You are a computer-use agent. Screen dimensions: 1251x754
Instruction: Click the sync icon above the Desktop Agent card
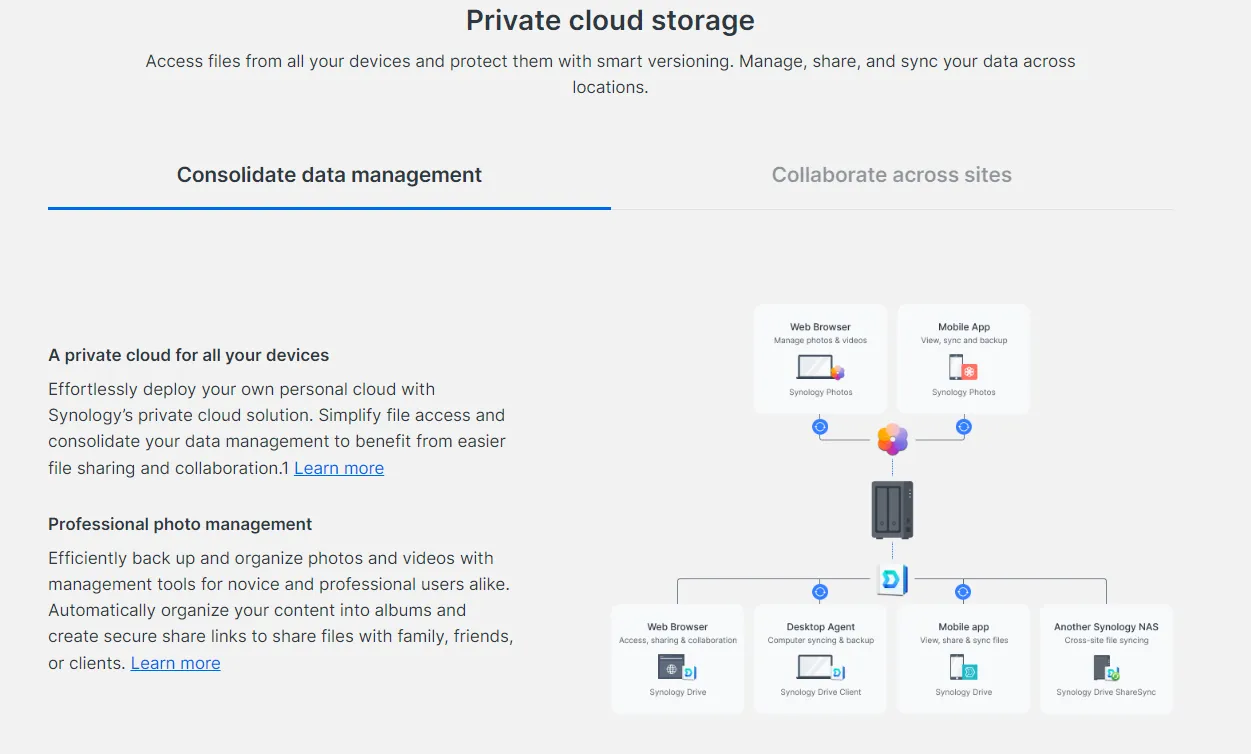820,591
